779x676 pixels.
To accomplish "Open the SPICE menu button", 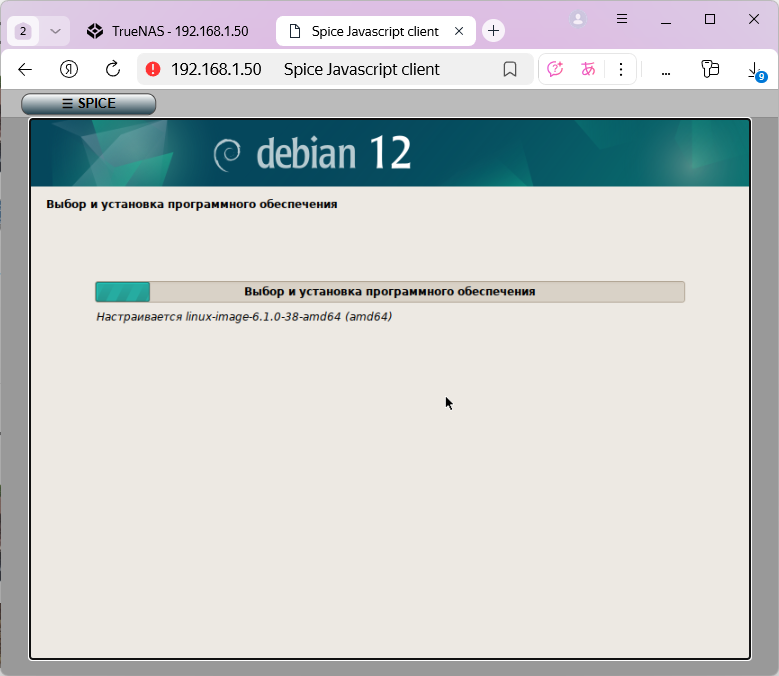I will point(88,103).
